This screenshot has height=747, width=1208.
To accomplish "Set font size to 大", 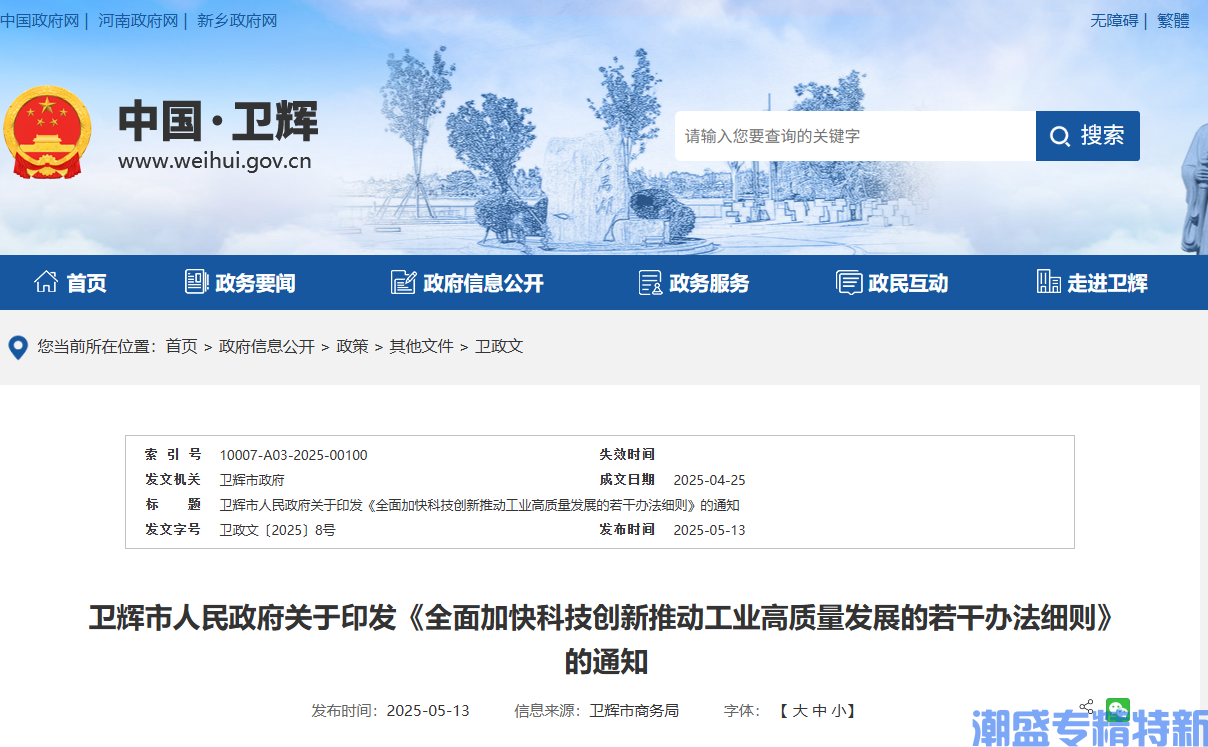I will coord(800,711).
